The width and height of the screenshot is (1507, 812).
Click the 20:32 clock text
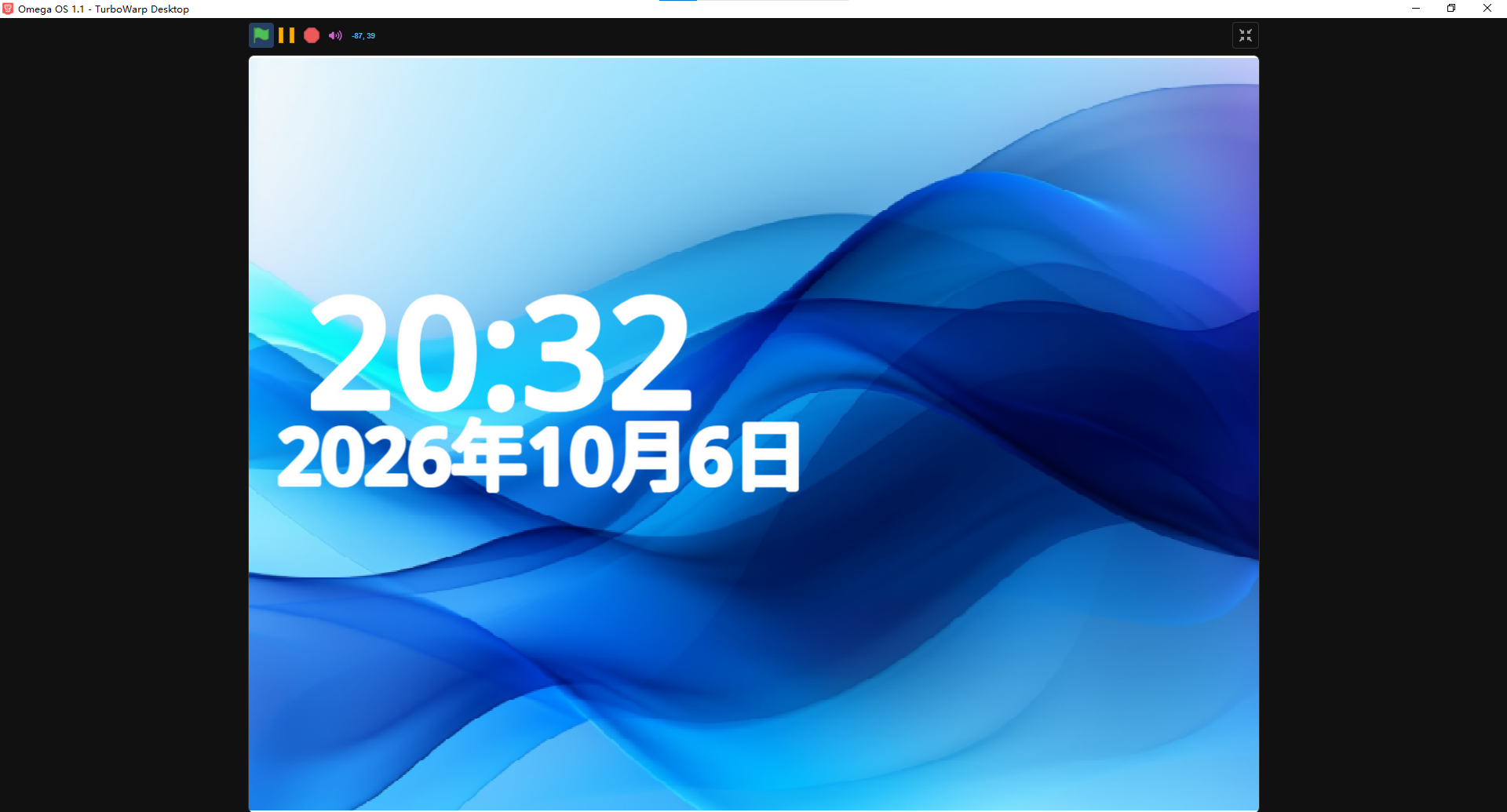point(502,353)
